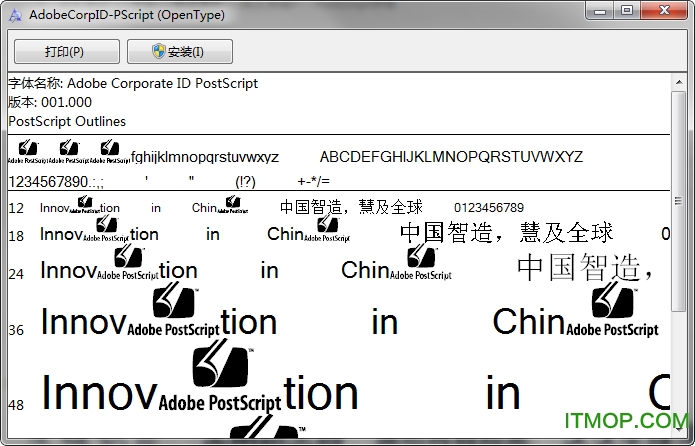Click the 打印(P) print button

(66, 51)
